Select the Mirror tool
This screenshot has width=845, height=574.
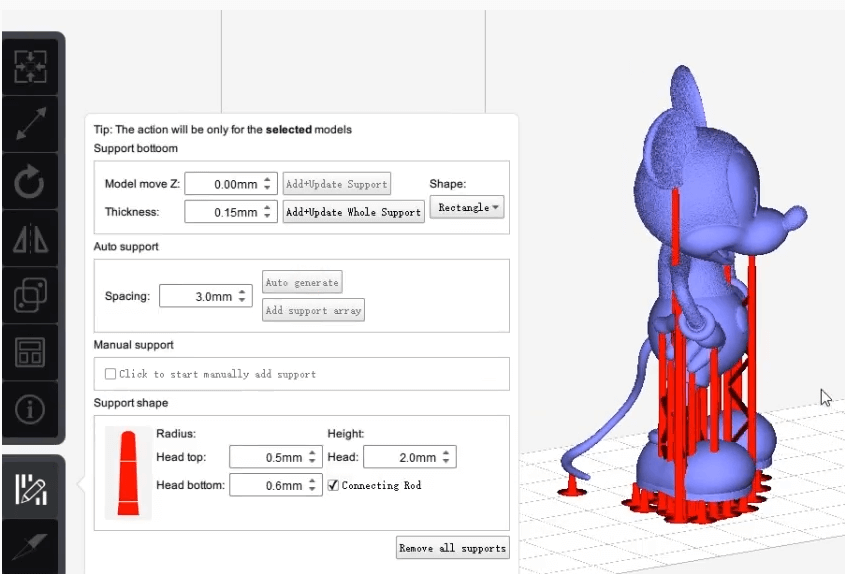[x=31, y=239]
